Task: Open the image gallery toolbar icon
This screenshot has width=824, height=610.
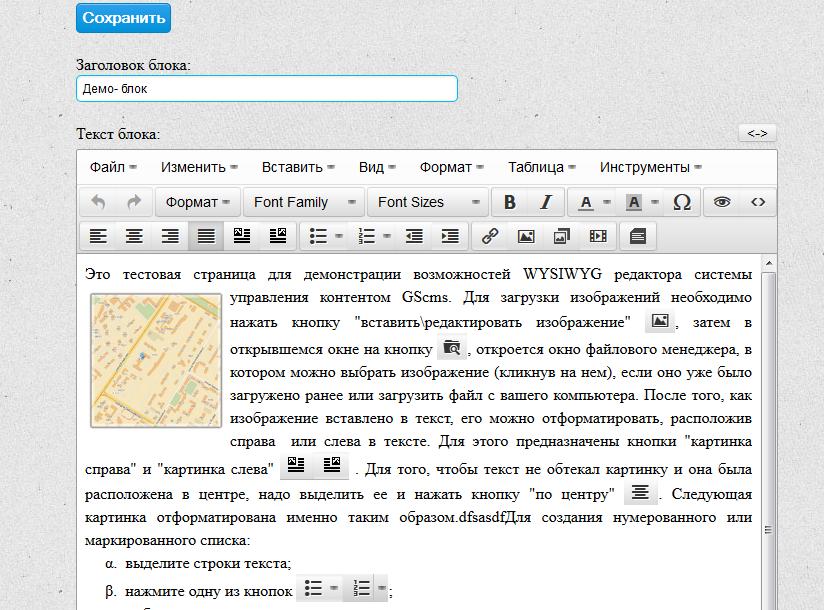Action: tap(561, 236)
